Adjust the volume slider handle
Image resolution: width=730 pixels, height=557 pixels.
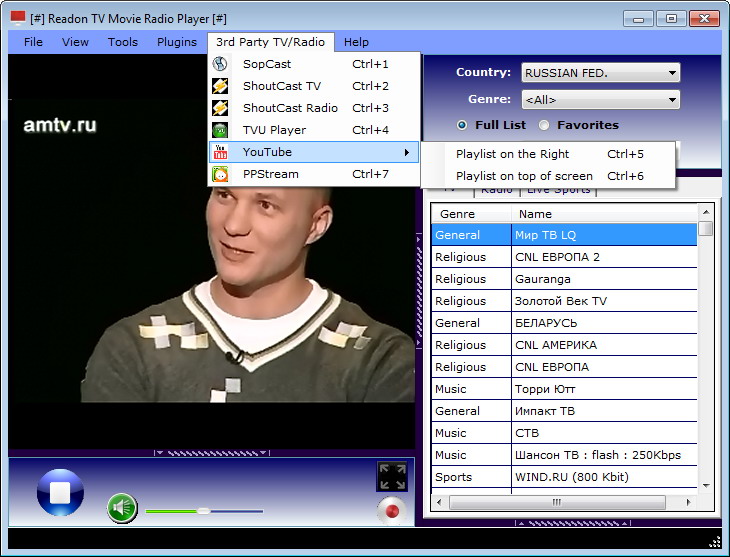(203, 511)
